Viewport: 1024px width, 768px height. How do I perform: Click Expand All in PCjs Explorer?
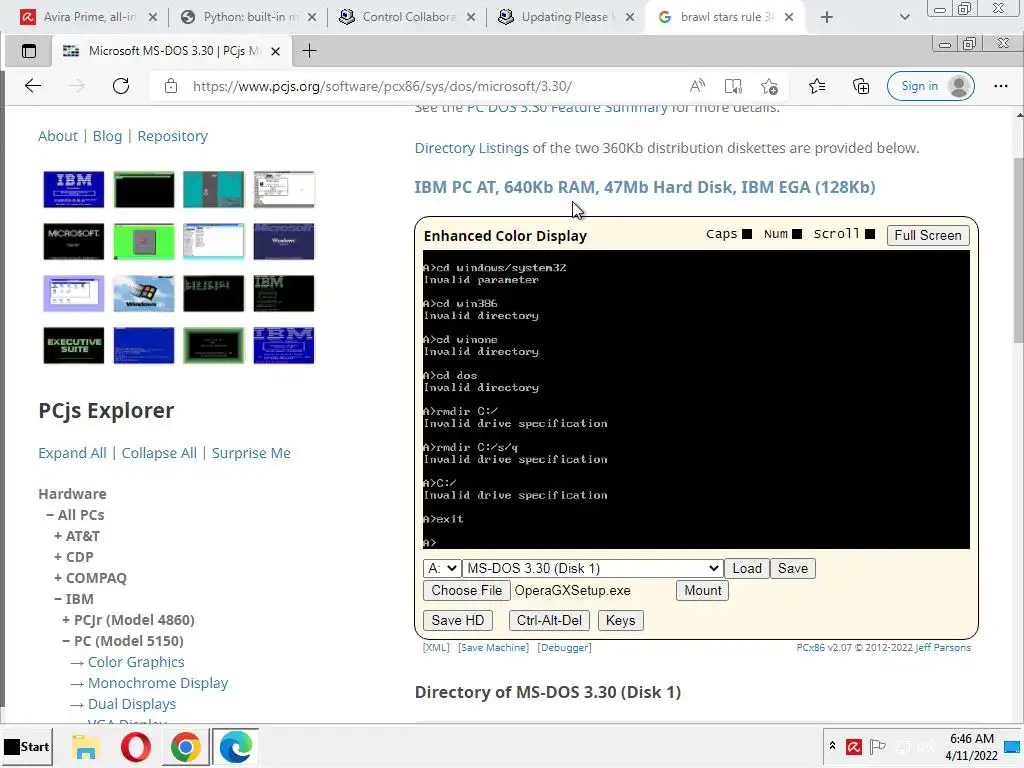[72, 453]
